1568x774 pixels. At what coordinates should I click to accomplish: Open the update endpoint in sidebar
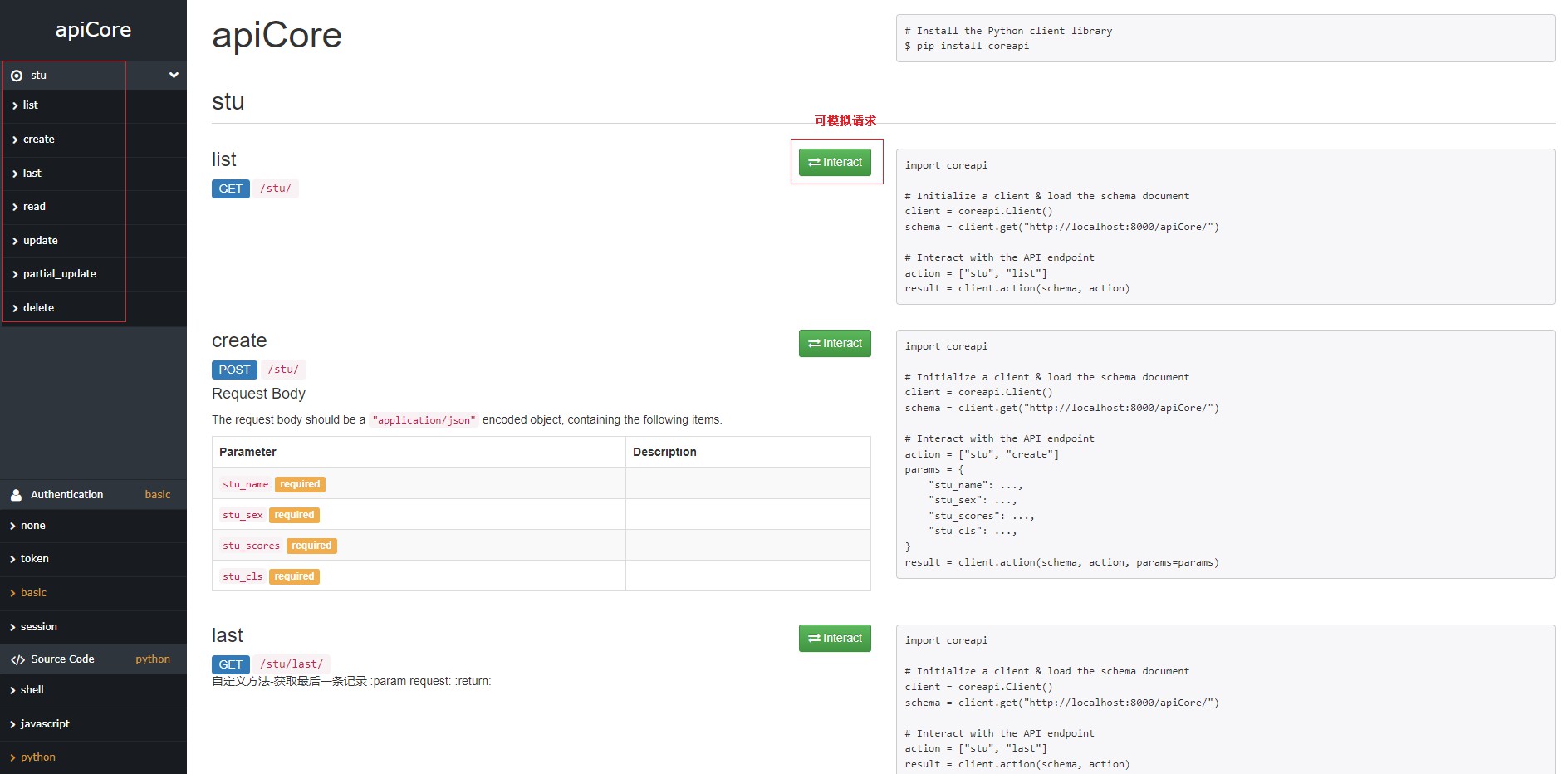click(x=40, y=241)
